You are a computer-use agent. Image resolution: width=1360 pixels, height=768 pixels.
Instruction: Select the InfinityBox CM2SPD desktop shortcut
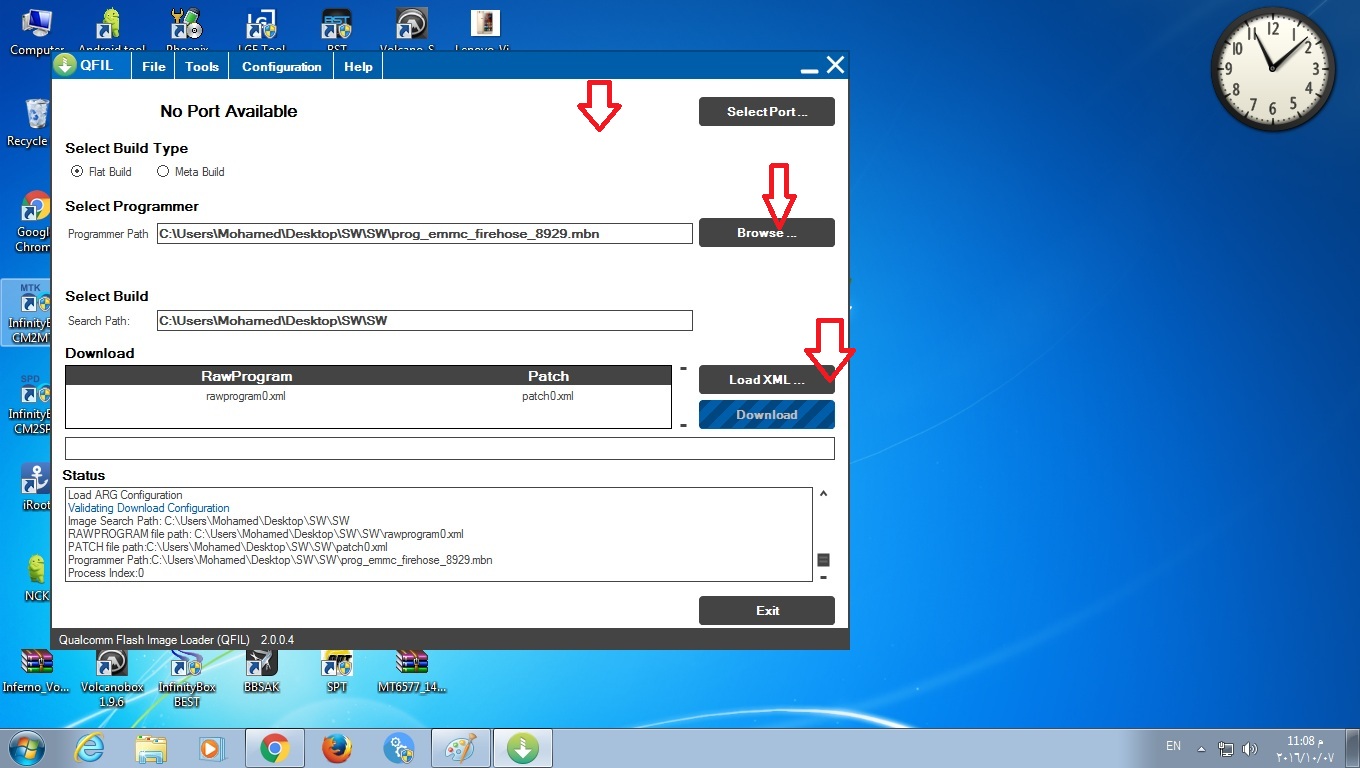click(30, 404)
